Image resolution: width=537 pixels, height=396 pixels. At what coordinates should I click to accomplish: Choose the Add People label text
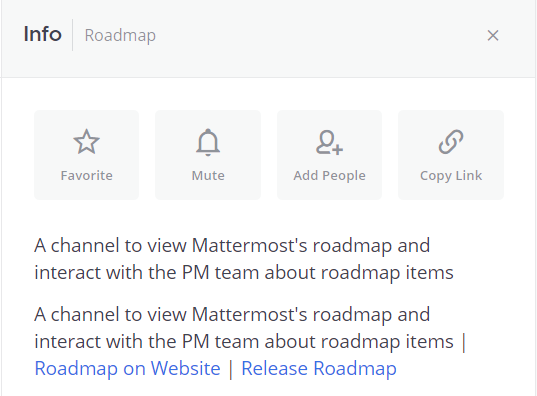329,176
